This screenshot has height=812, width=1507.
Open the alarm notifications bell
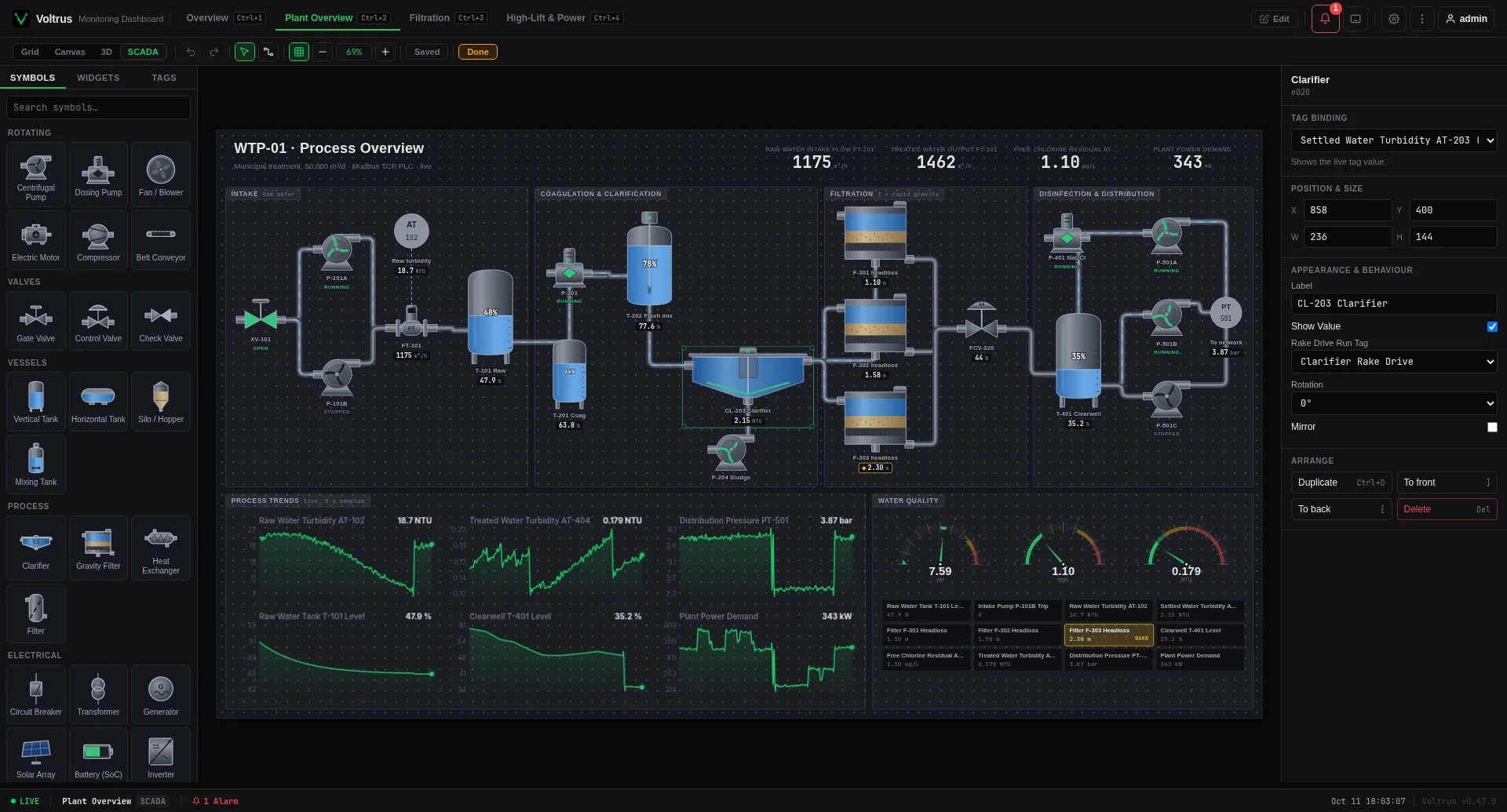1325,19
